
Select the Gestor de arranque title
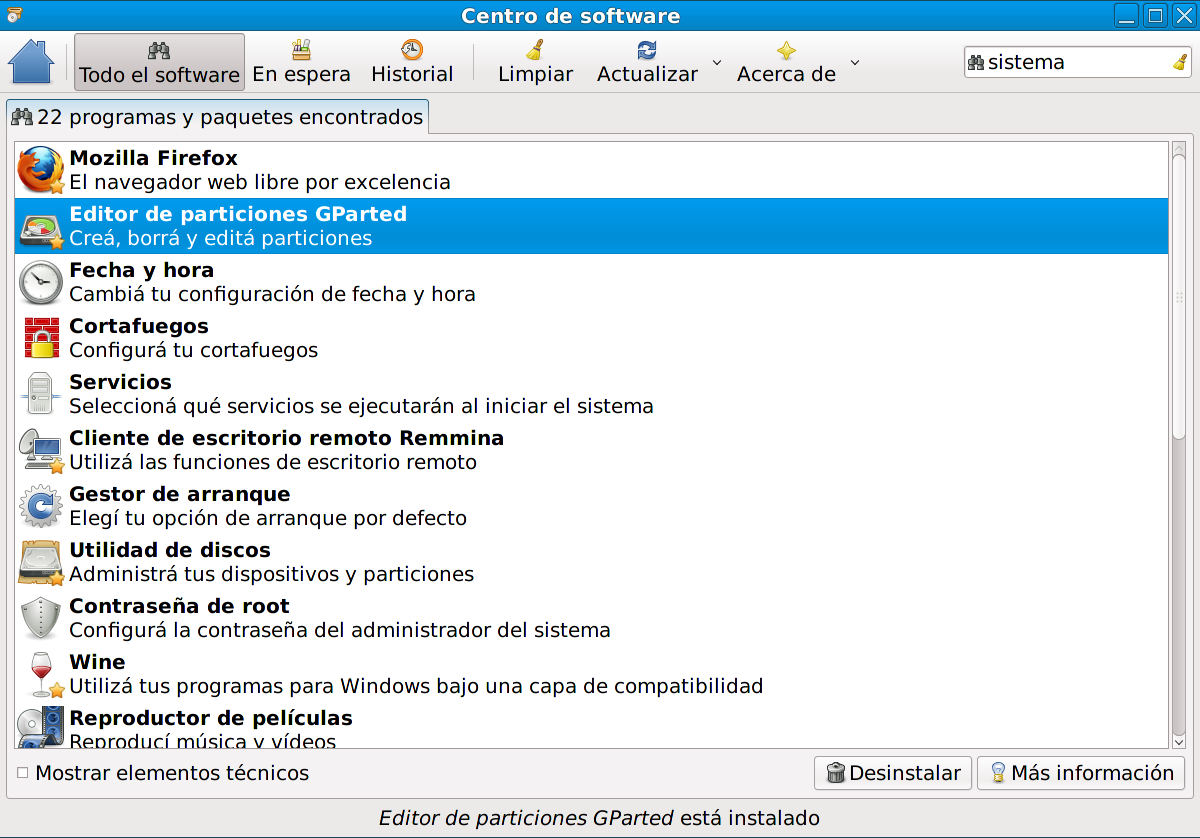point(179,494)
